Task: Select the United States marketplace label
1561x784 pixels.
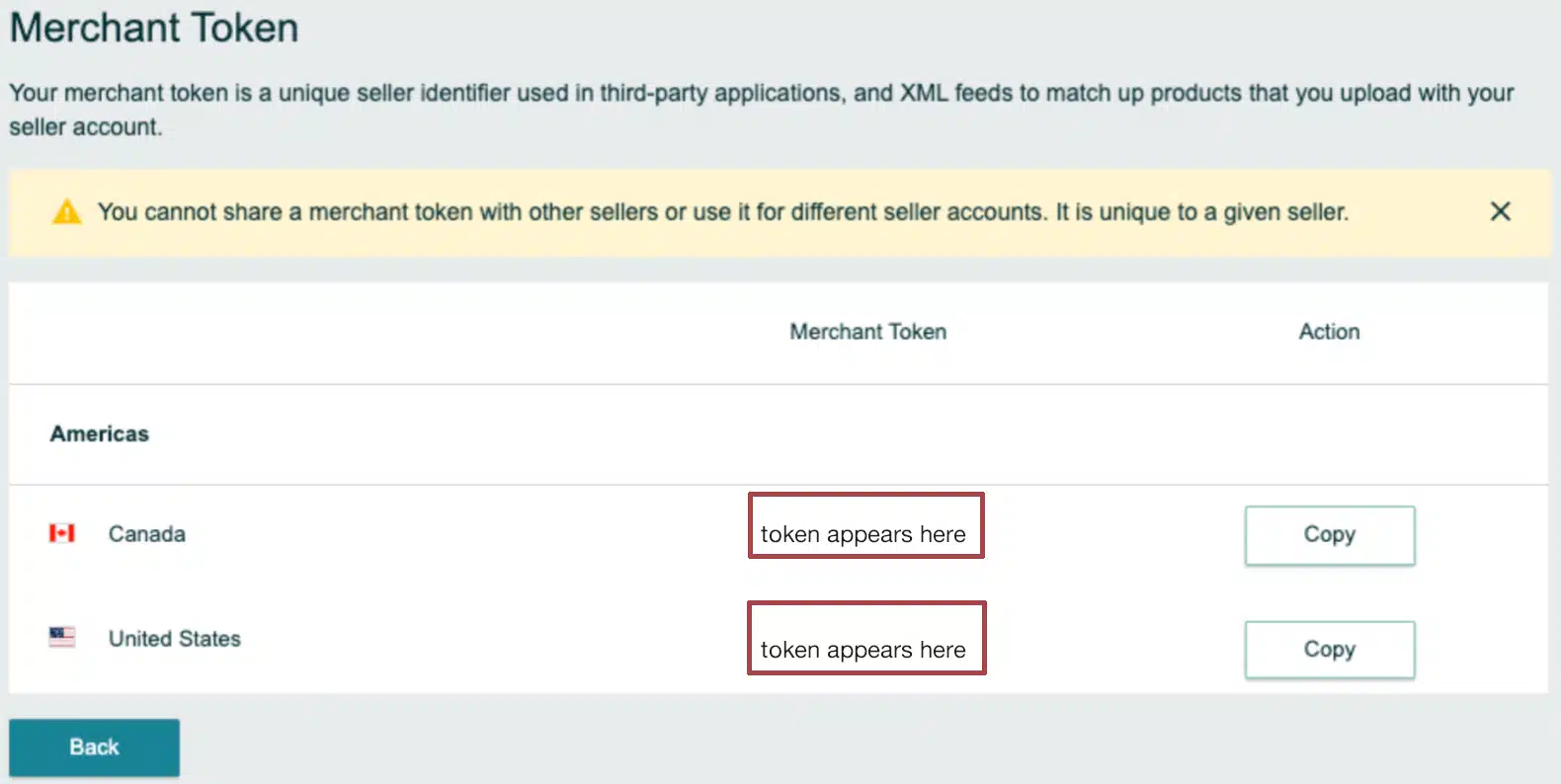Action: pyautogui.click(x=175, y=639)
